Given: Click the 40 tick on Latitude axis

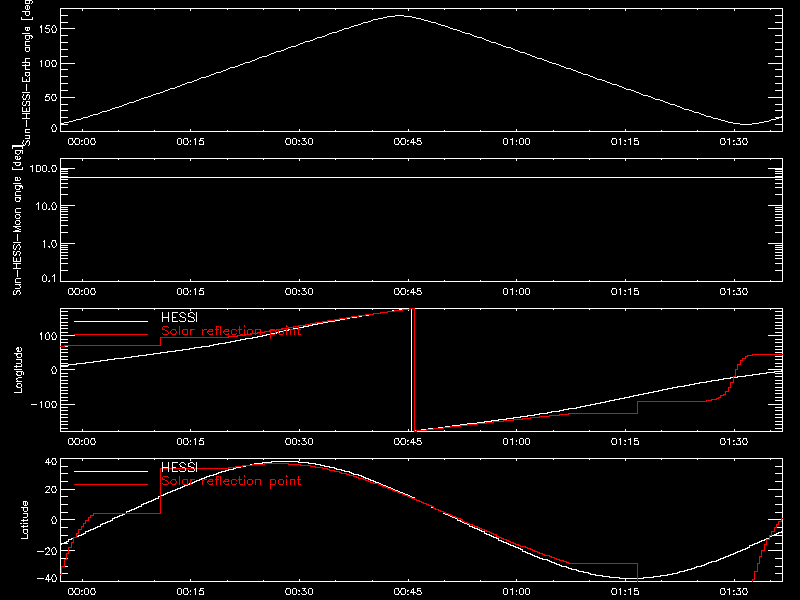Looking at the screenshot, I should pyautogui.click(x=51, y=462).
